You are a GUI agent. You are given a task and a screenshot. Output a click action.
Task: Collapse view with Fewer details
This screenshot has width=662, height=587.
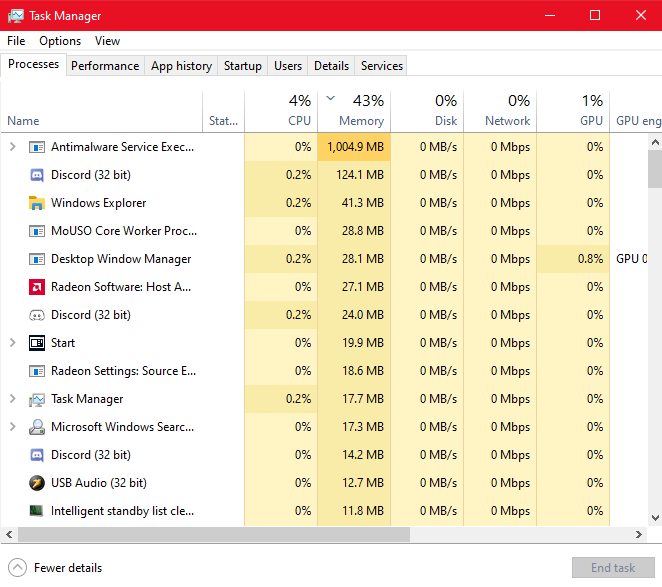pos(57,568)
